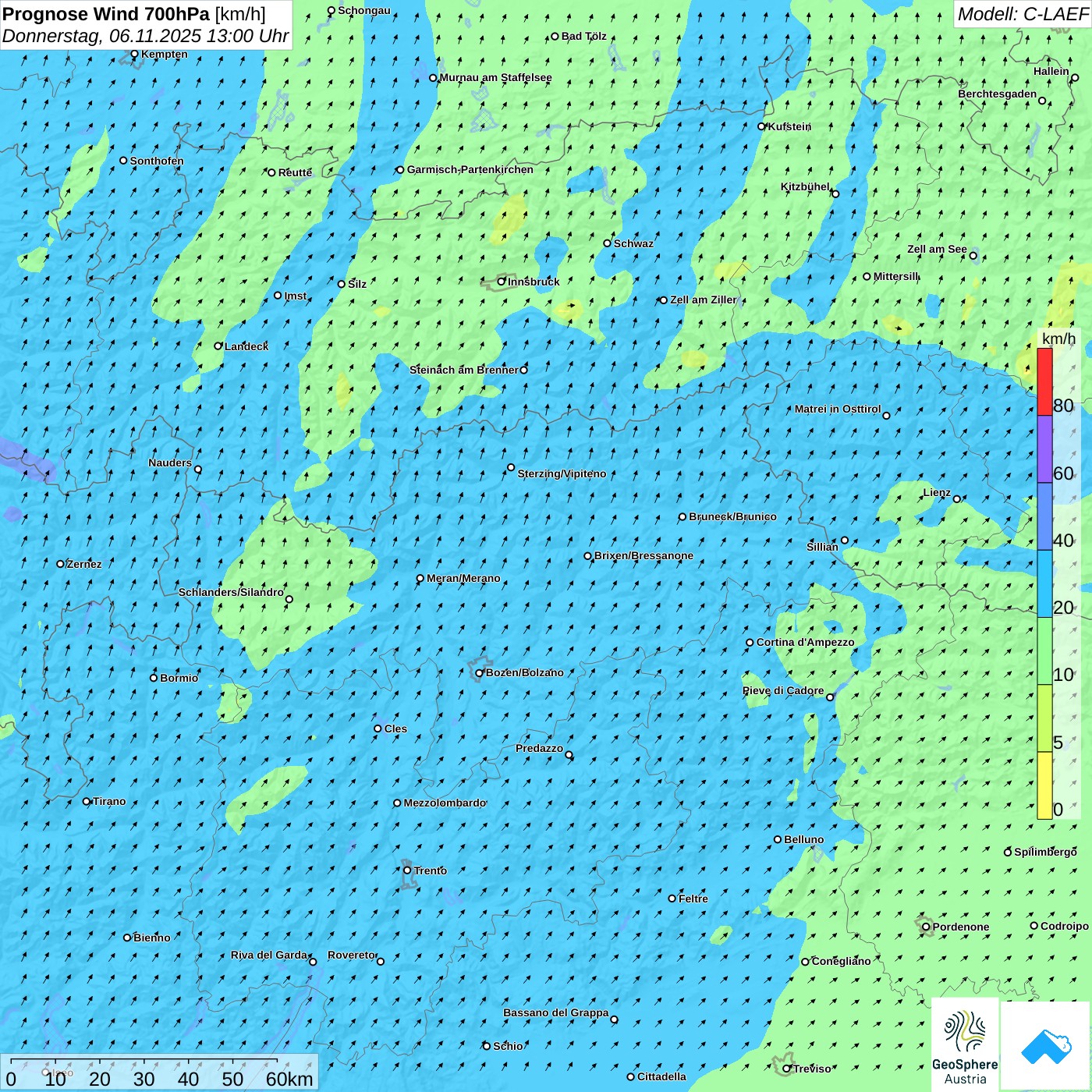The height and width of the screenshot is (1092, 1092).
Task: Select the Lienz city label
Action: pos(936,492)
